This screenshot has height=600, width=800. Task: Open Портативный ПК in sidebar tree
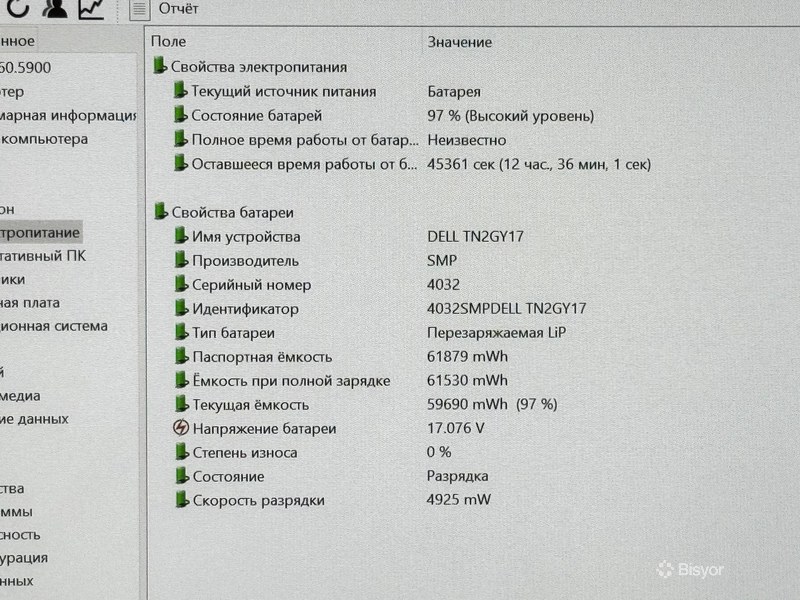pyautogui.click(x=42, y=256)
